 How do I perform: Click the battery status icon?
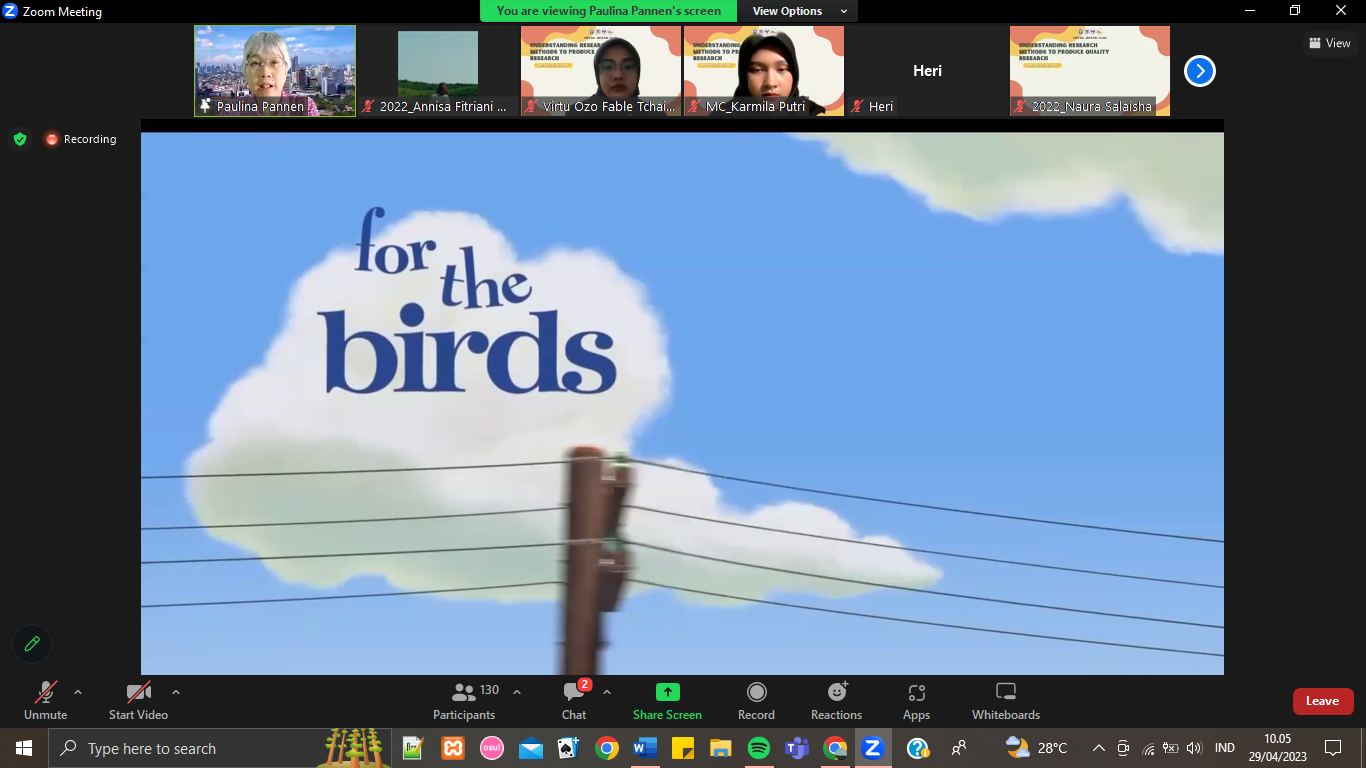[1171, 748]
